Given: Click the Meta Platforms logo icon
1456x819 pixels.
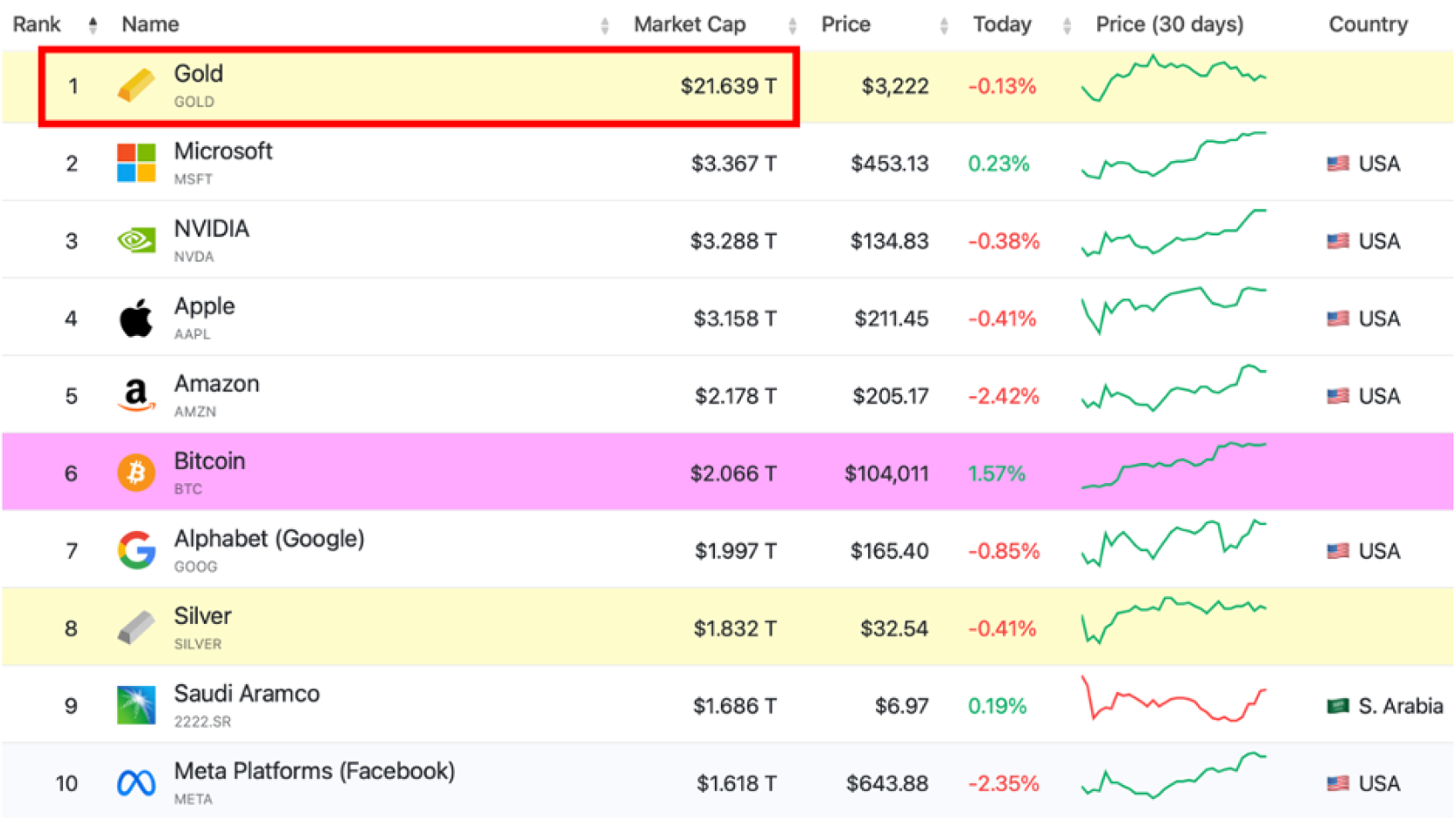Looking at the screenshot, I should 136,783.
